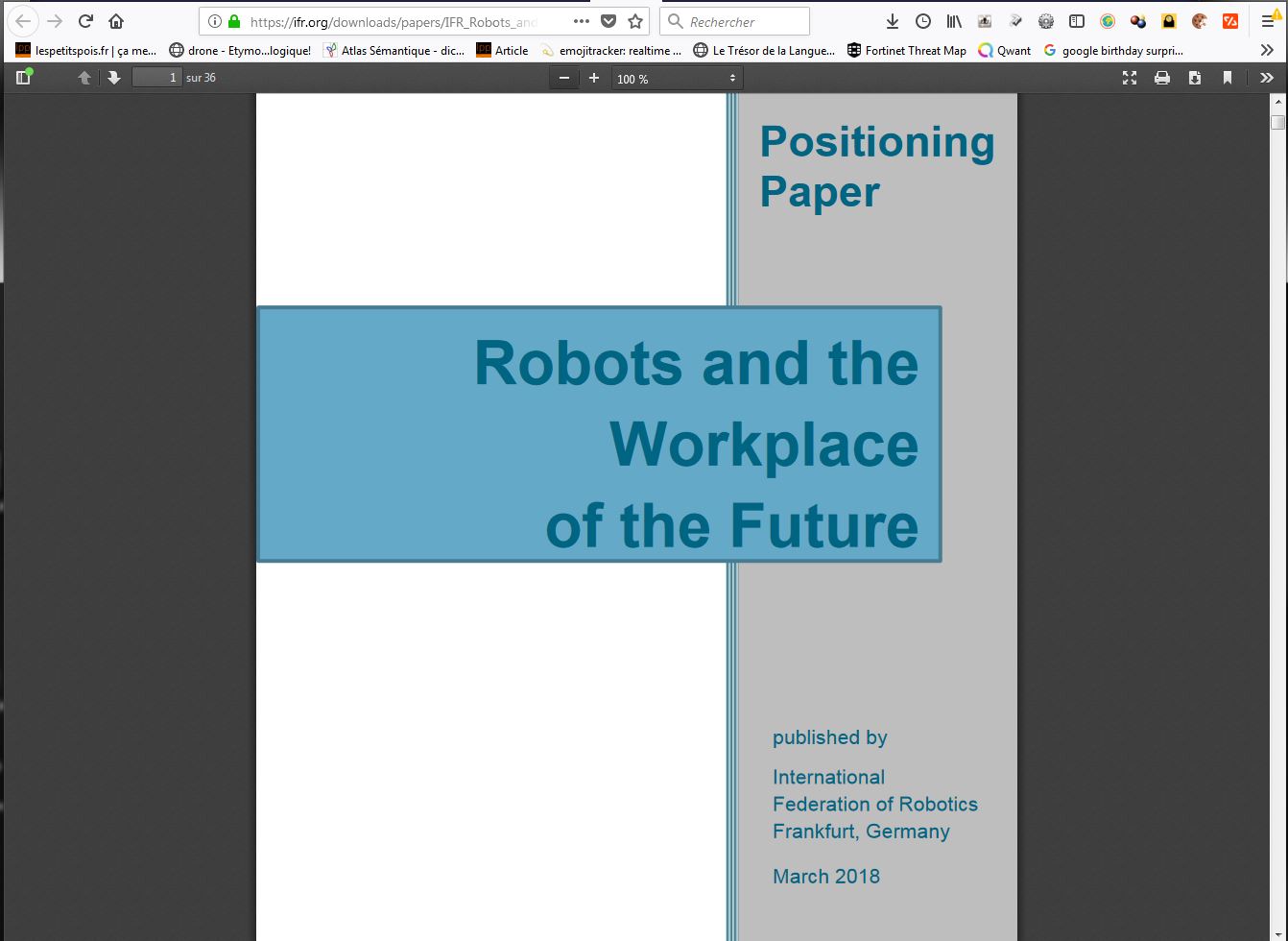Download the PDF file
Screen dimensions: 1288x941
pyautogui.click(x=1195, y=78)
